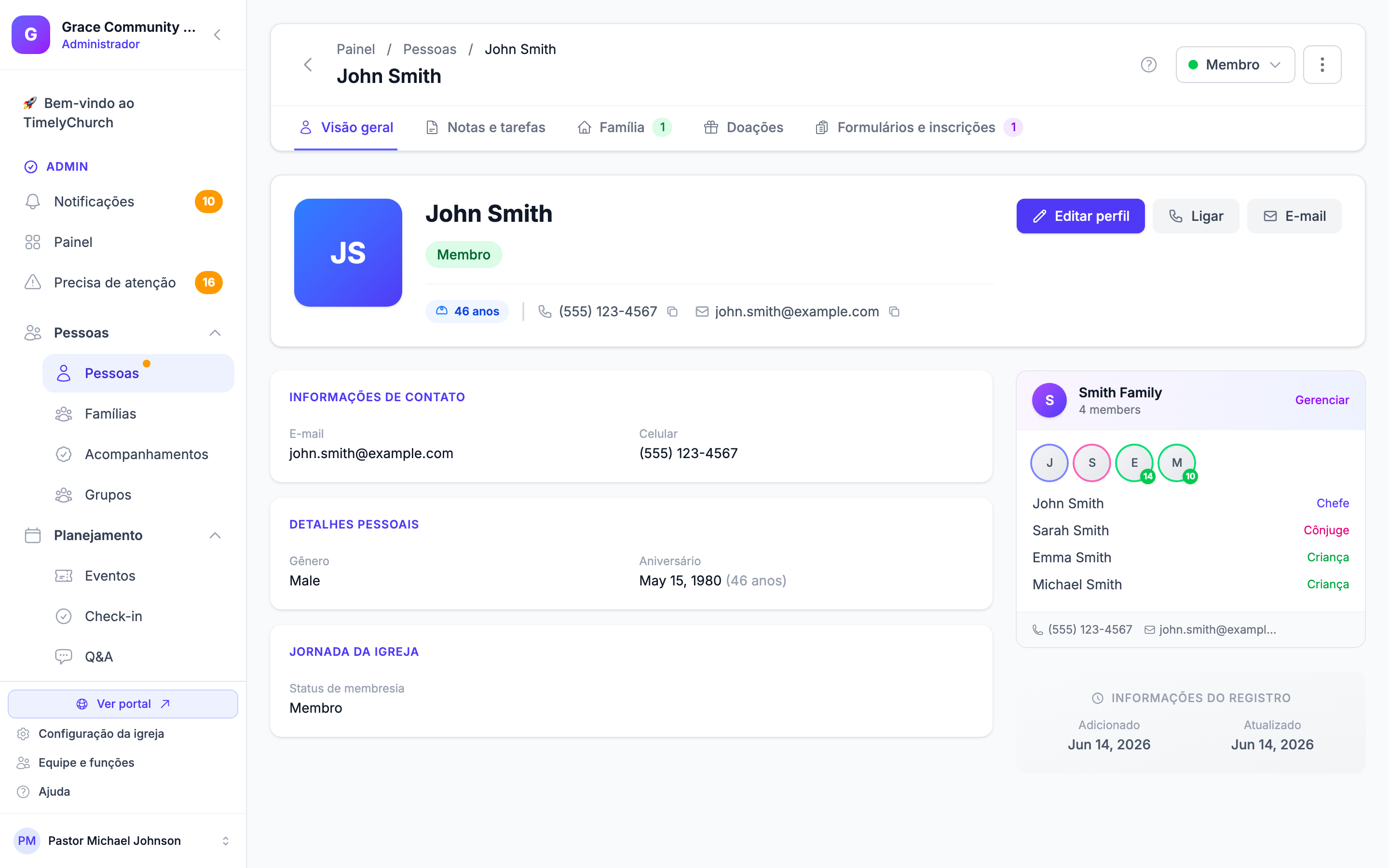The image size is (1389, 868).
Task: Select Emma Smith in the family list
Action: point(1190,557)
